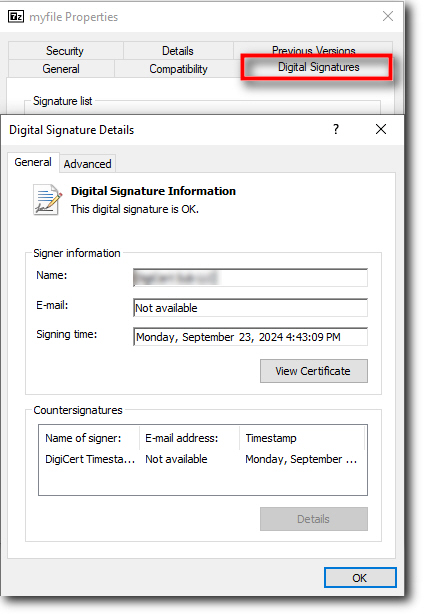Click the E-mail address column header
The image size is (424, 614).
click(x=189, y=438)
